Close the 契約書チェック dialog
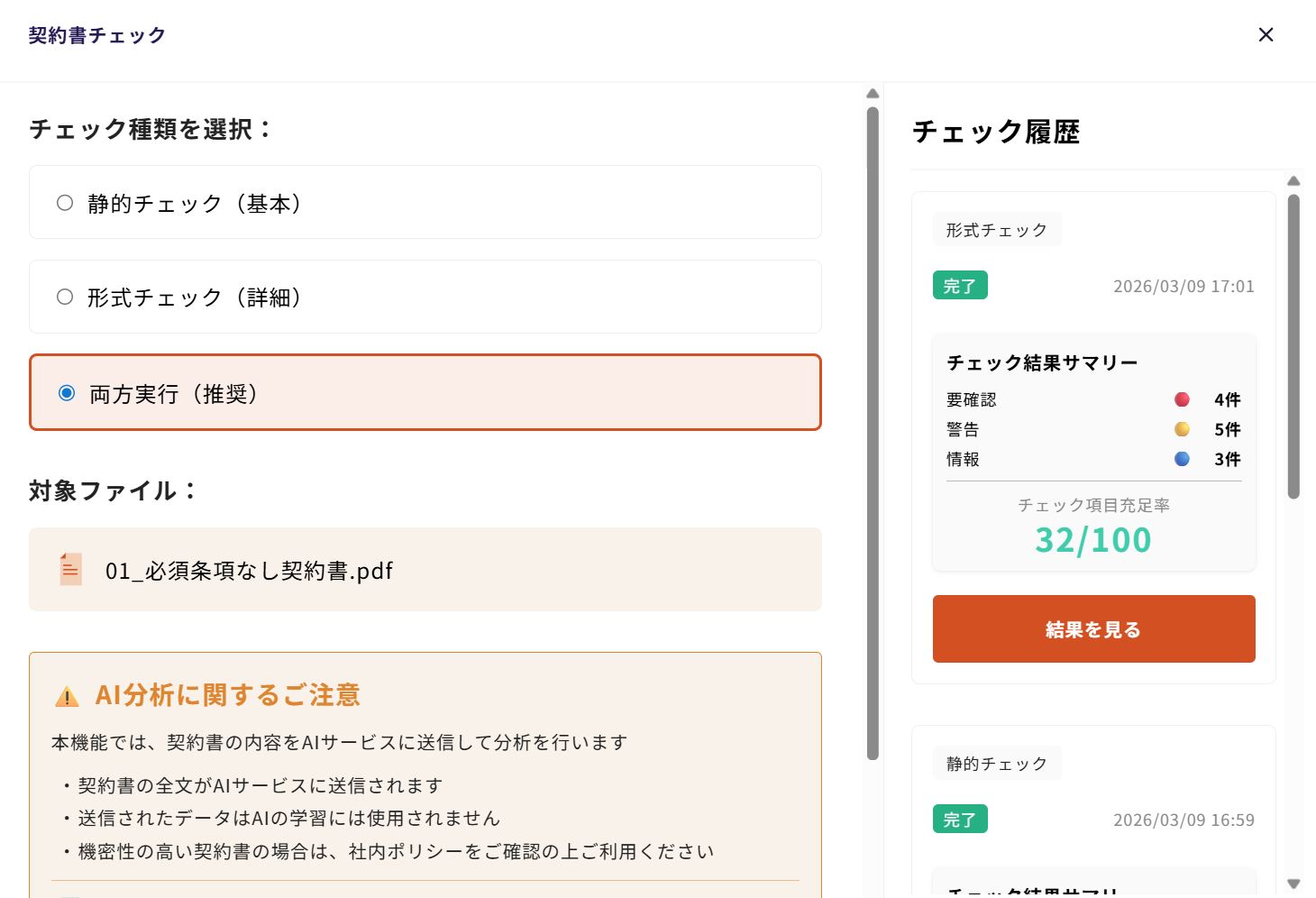 pyautogui.click(x=1266, y=34)
